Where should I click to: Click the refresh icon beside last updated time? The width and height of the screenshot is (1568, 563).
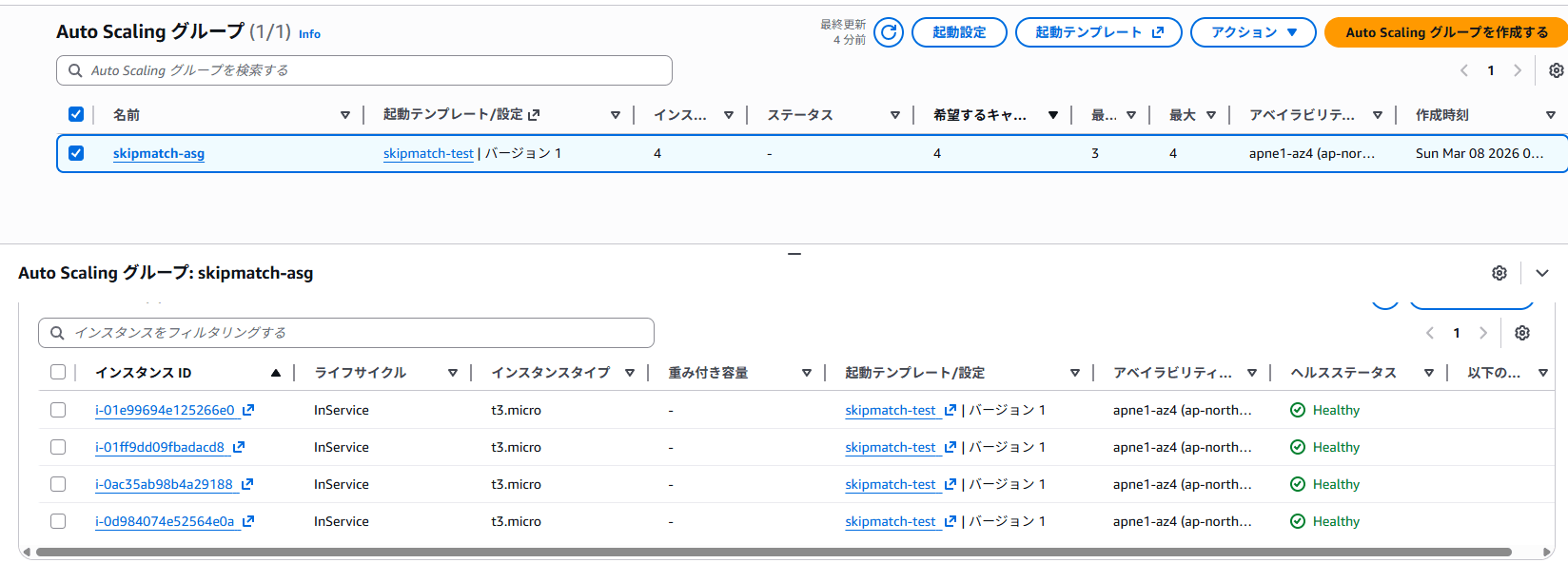[888, 32]
